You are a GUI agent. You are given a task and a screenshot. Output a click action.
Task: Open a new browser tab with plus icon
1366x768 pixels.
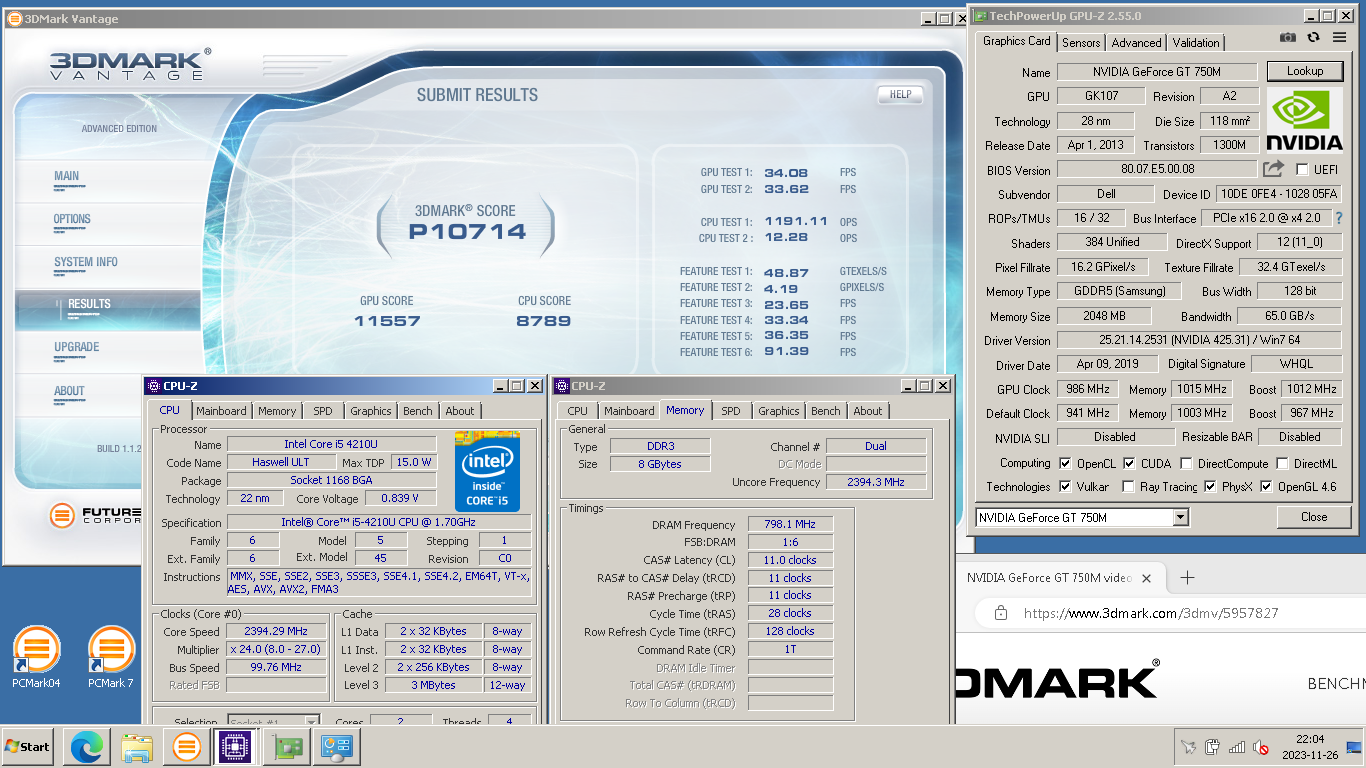point(1187,577)
